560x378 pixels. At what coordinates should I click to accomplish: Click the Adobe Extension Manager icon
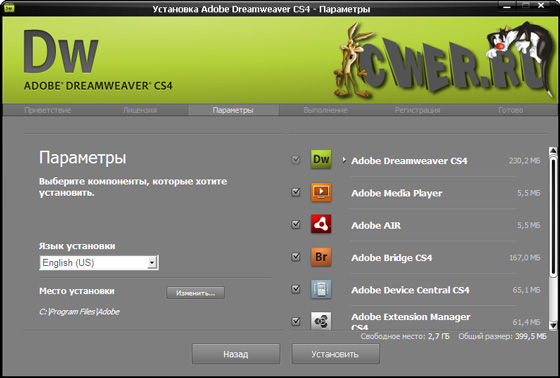click(x=321, y=320)
